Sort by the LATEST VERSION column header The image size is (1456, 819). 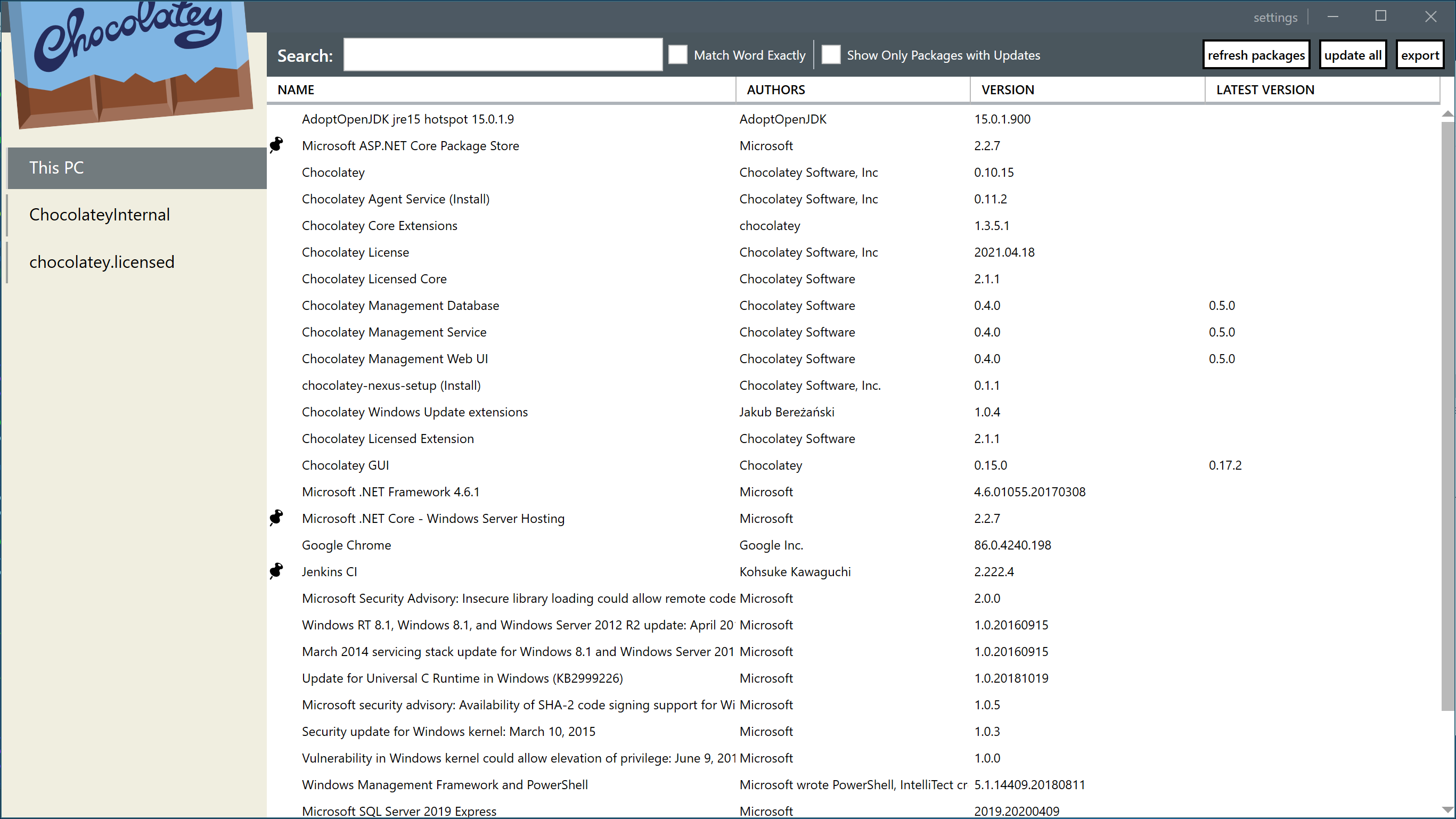point(1322,90)
